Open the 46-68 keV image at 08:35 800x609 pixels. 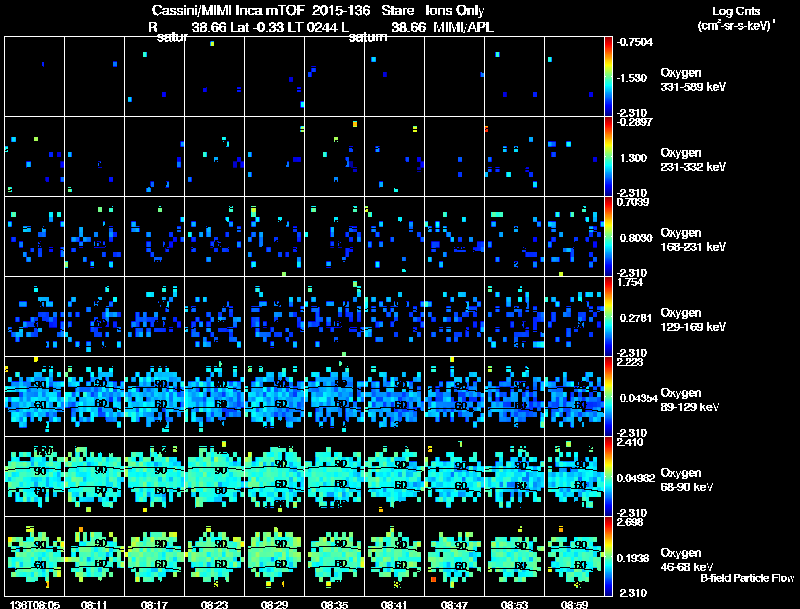pyautogui.click(x=335, y=556)
